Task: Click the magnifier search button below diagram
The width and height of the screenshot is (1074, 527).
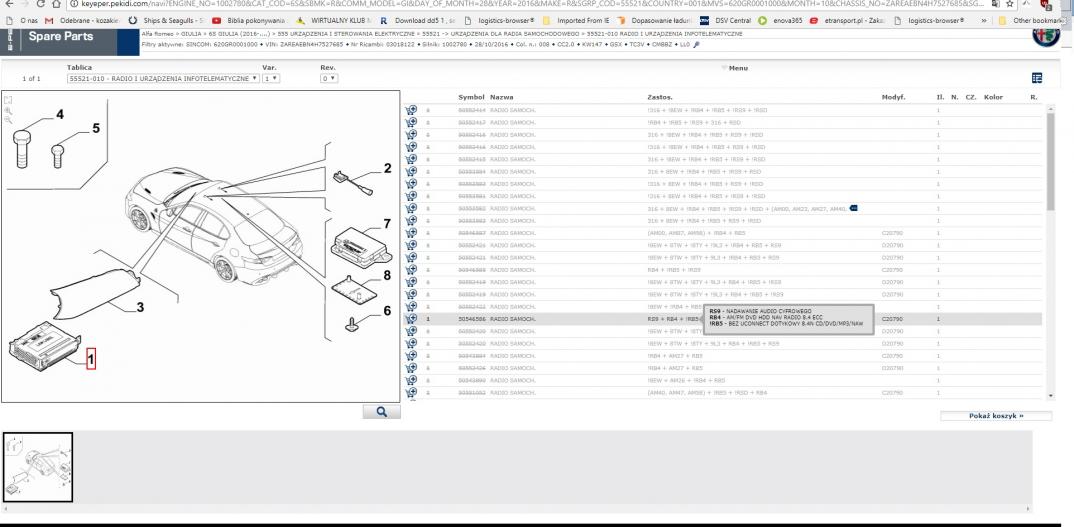Action: click(x=381, y=410)
